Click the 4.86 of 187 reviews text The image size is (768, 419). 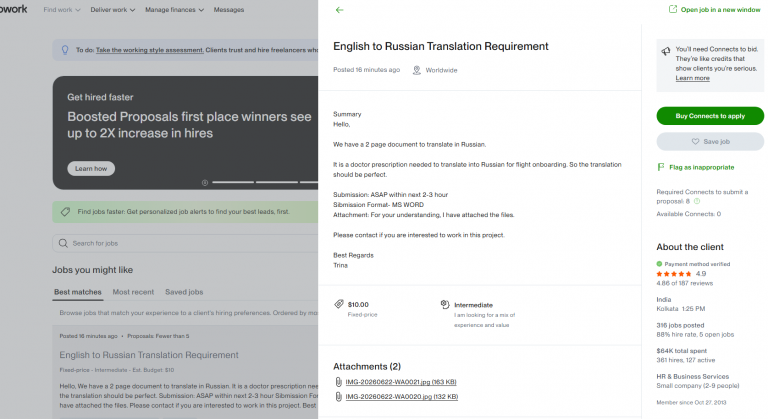pos(685,283)
